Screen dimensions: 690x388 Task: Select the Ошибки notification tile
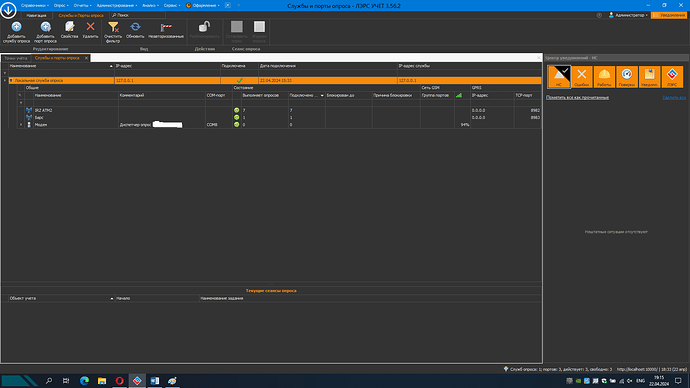[x=582, y=77]
